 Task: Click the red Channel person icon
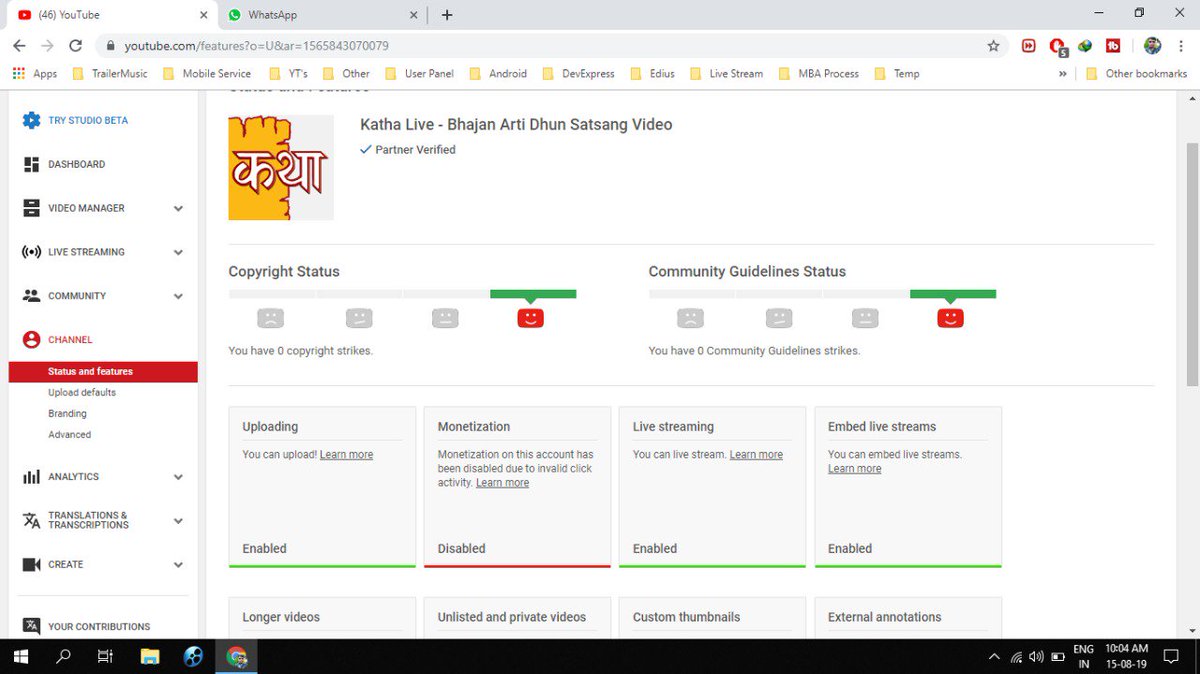click(31, 340)
